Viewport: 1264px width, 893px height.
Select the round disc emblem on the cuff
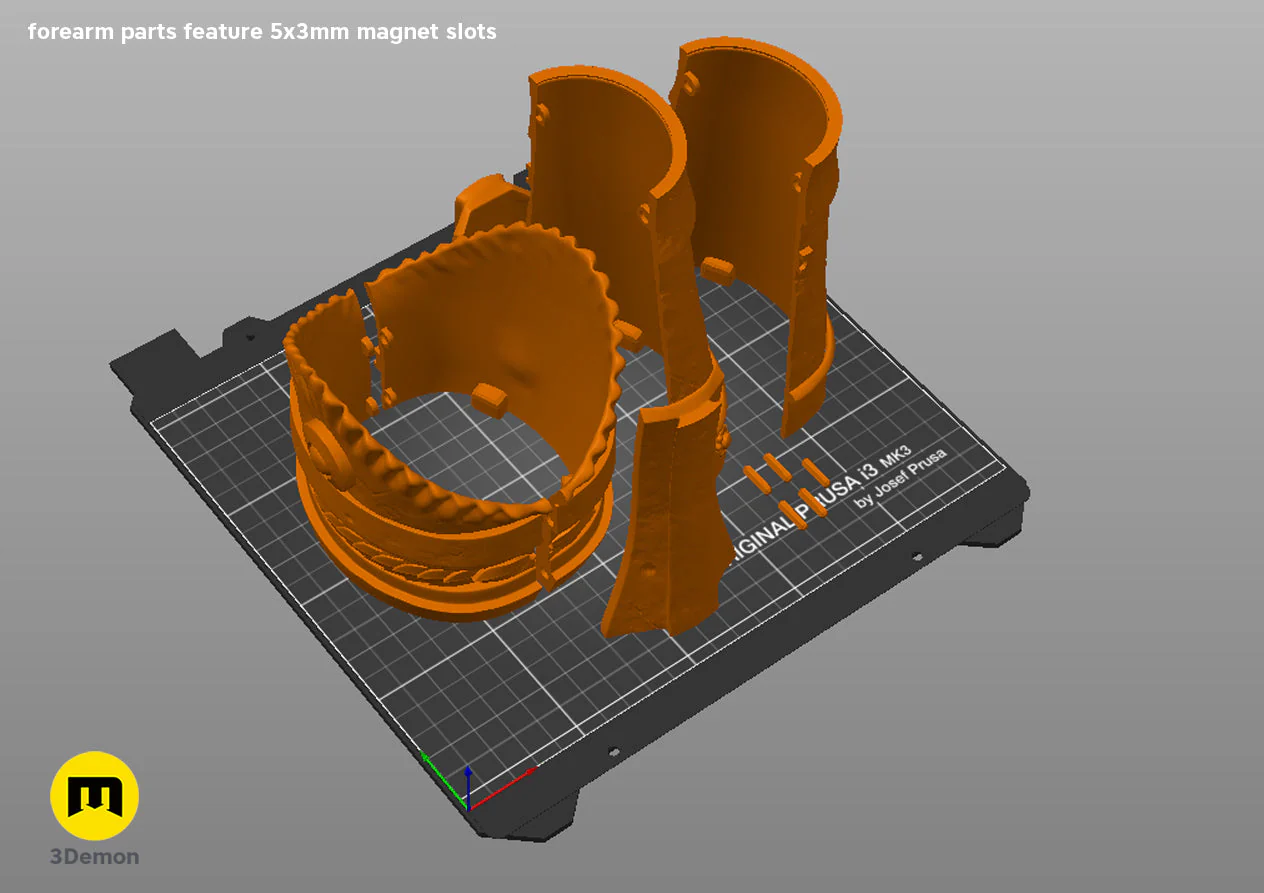pos(325,452)
